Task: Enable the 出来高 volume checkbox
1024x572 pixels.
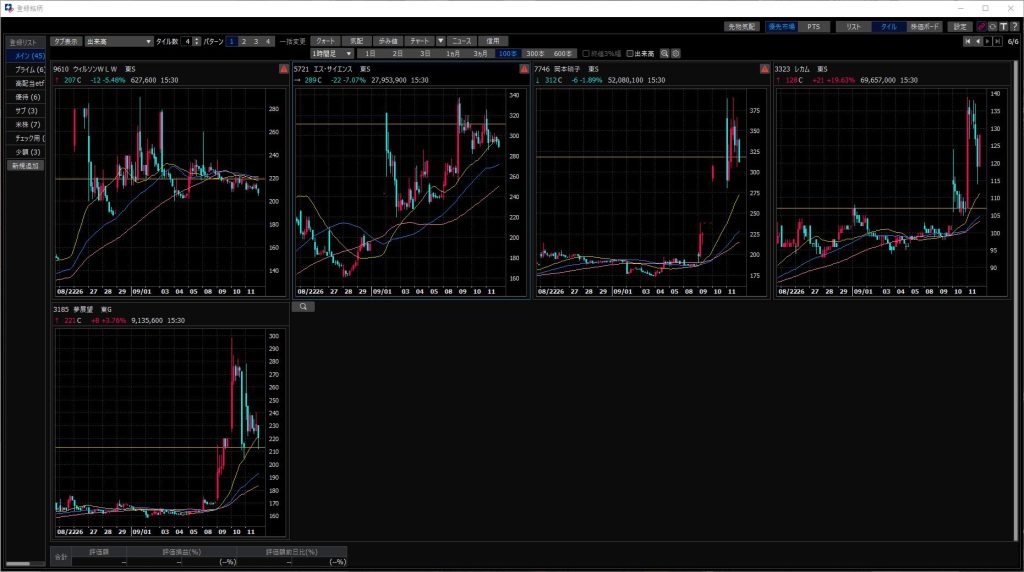Action: tap(629, 53)
